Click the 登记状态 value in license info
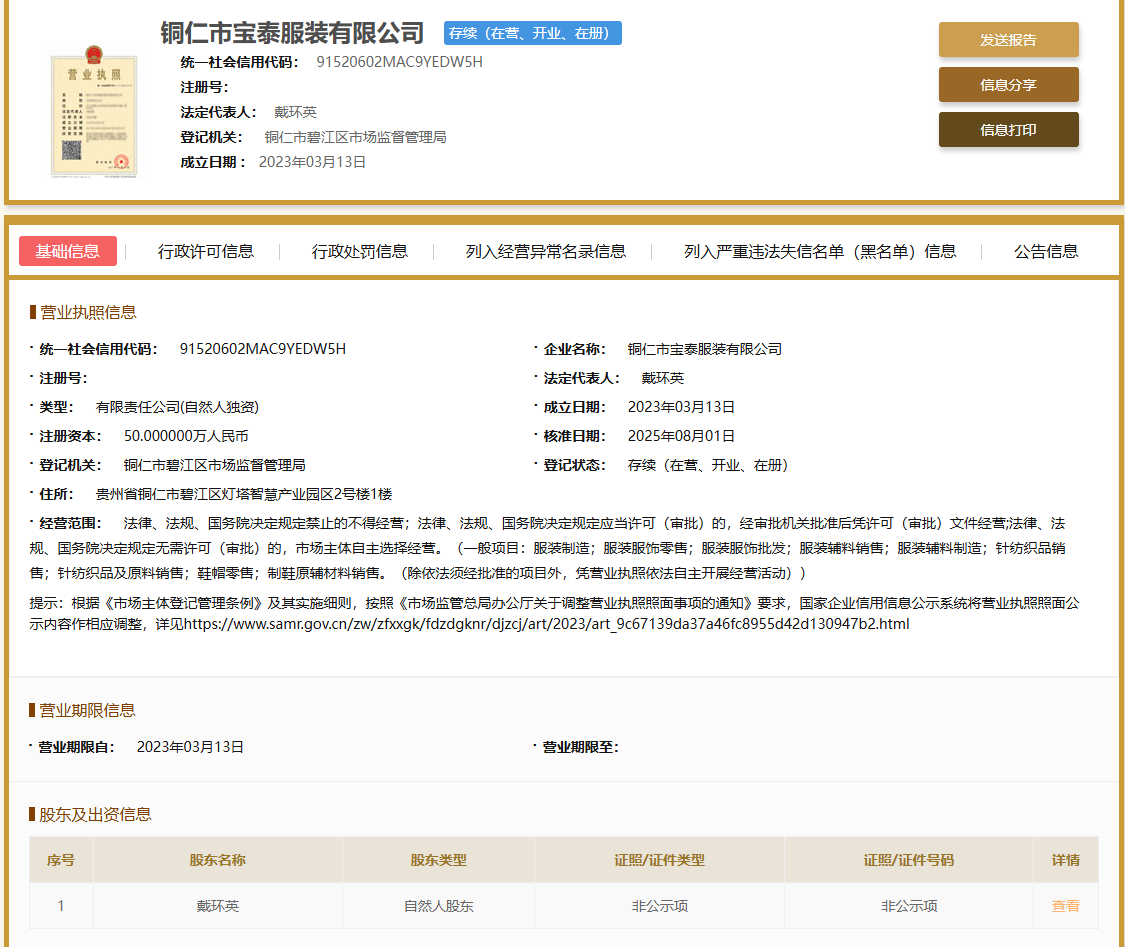The image size is (1125, 947). pos(707,465)
